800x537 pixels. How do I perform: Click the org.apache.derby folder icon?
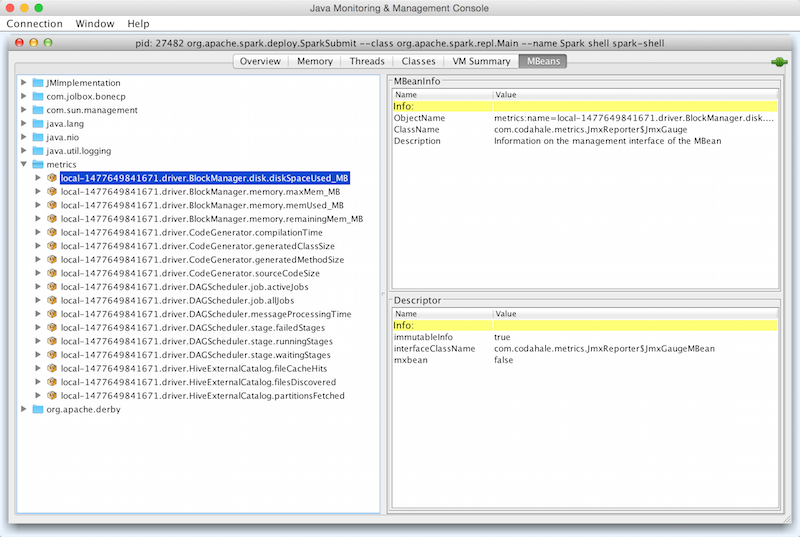[38, 409]
